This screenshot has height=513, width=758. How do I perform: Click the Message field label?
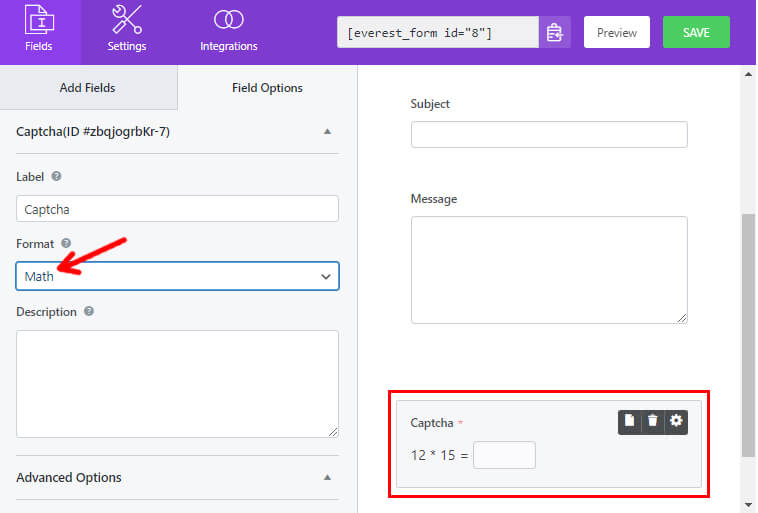tap(434, 199)
